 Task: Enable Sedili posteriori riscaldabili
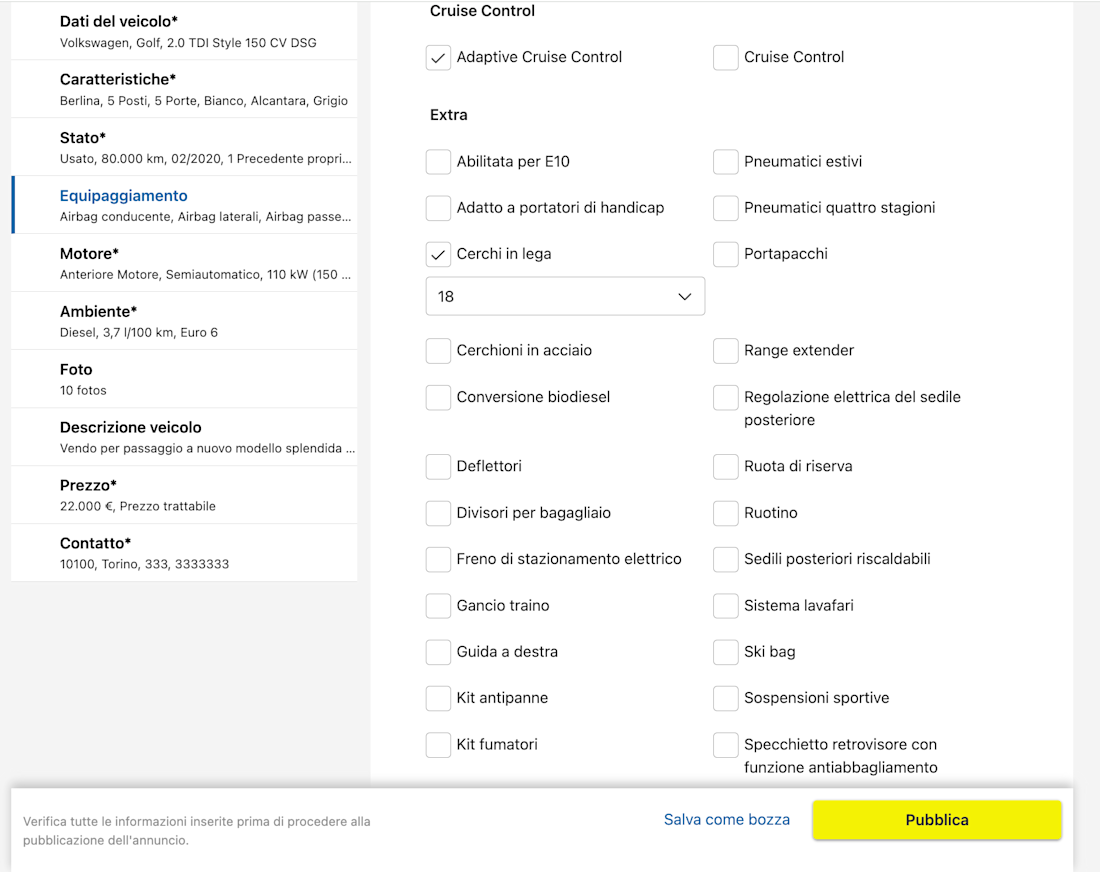click(x=726, y=560)
